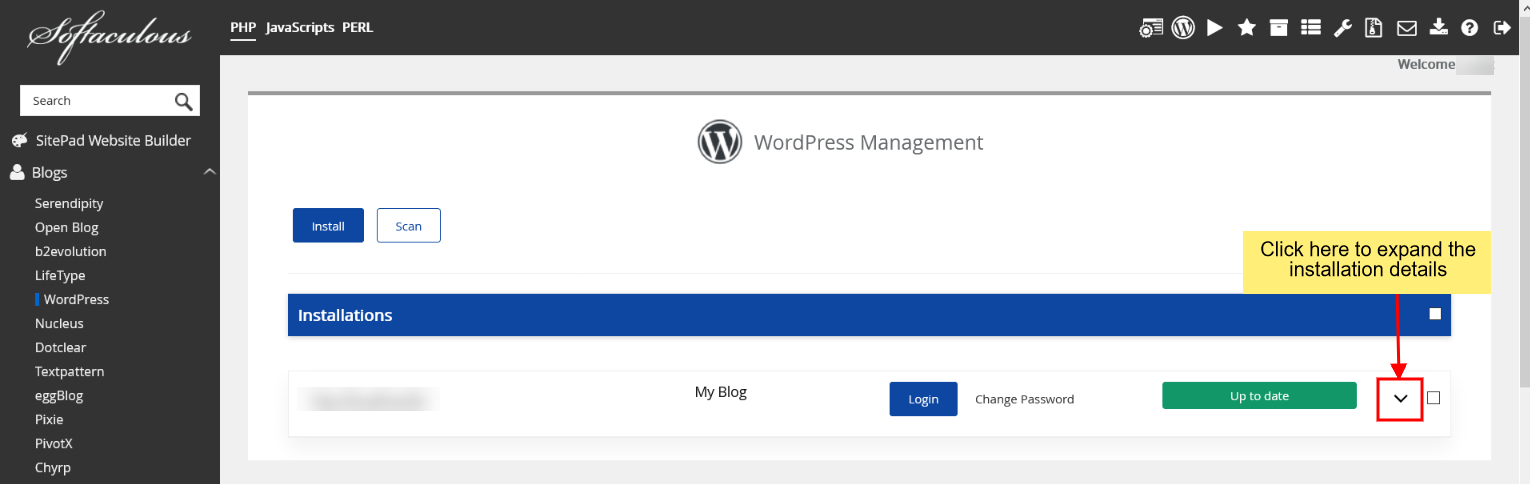Click the Softaculous logo
This screenshot has width=1530, height=484.
point(109,38)
